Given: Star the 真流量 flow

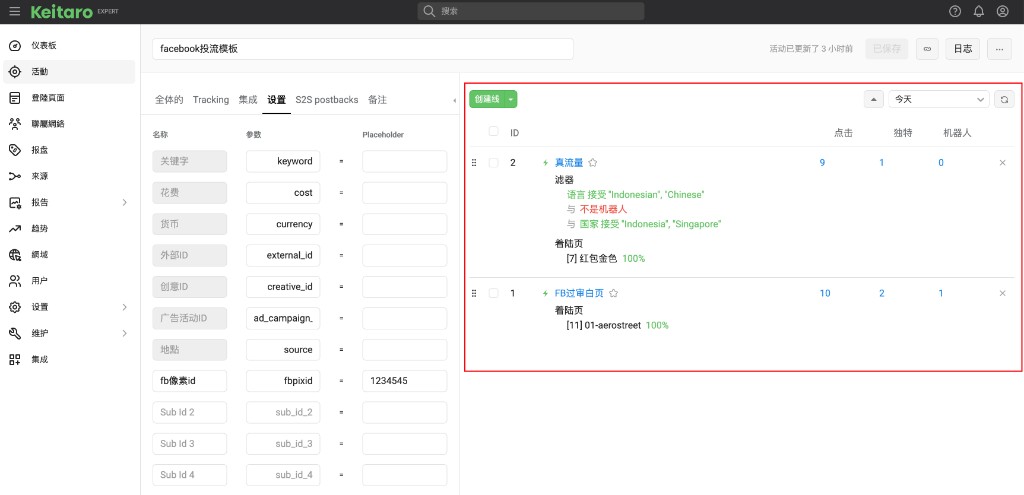Looking at the screenshot, I should [x=592, y=163].
